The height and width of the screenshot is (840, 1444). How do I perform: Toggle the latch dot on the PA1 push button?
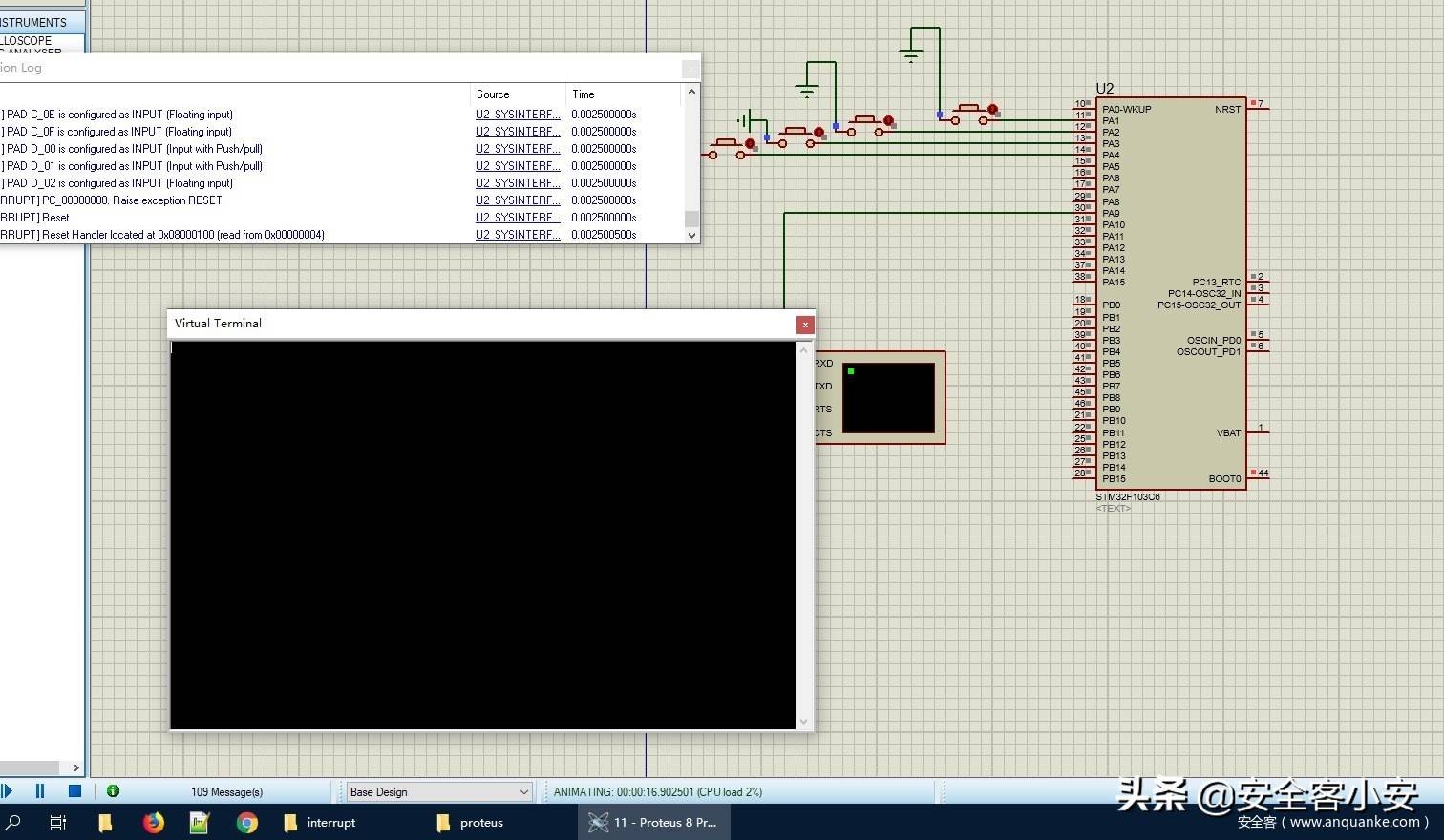pos(992,110)
